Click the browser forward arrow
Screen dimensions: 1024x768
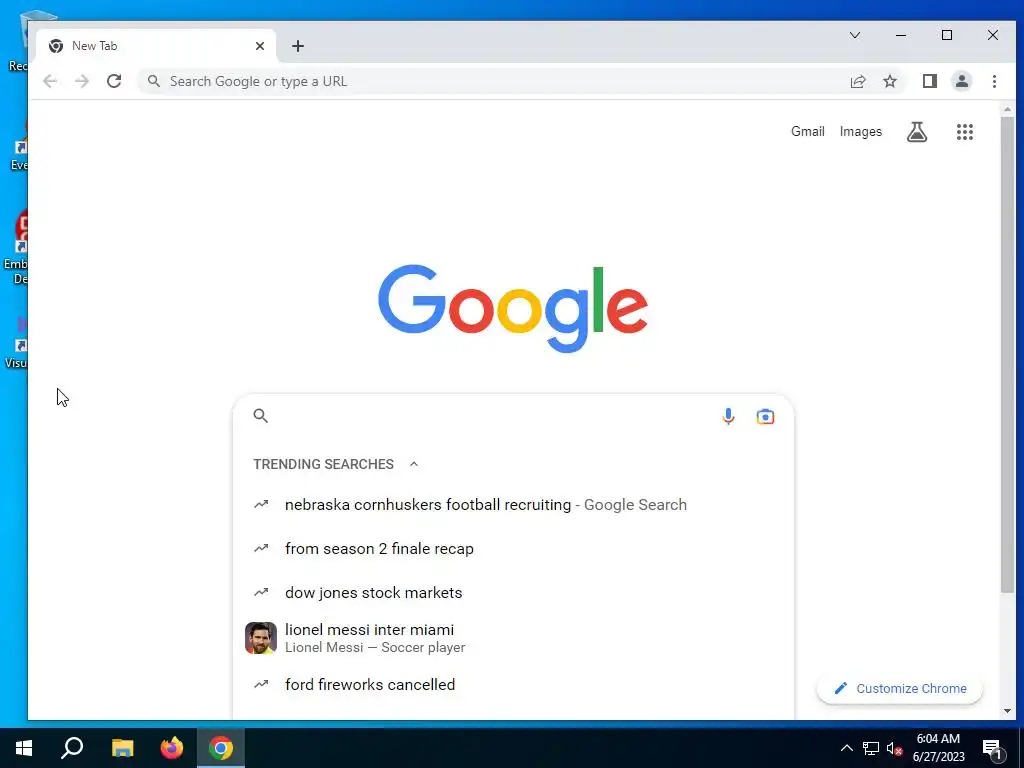click(82, 81)
